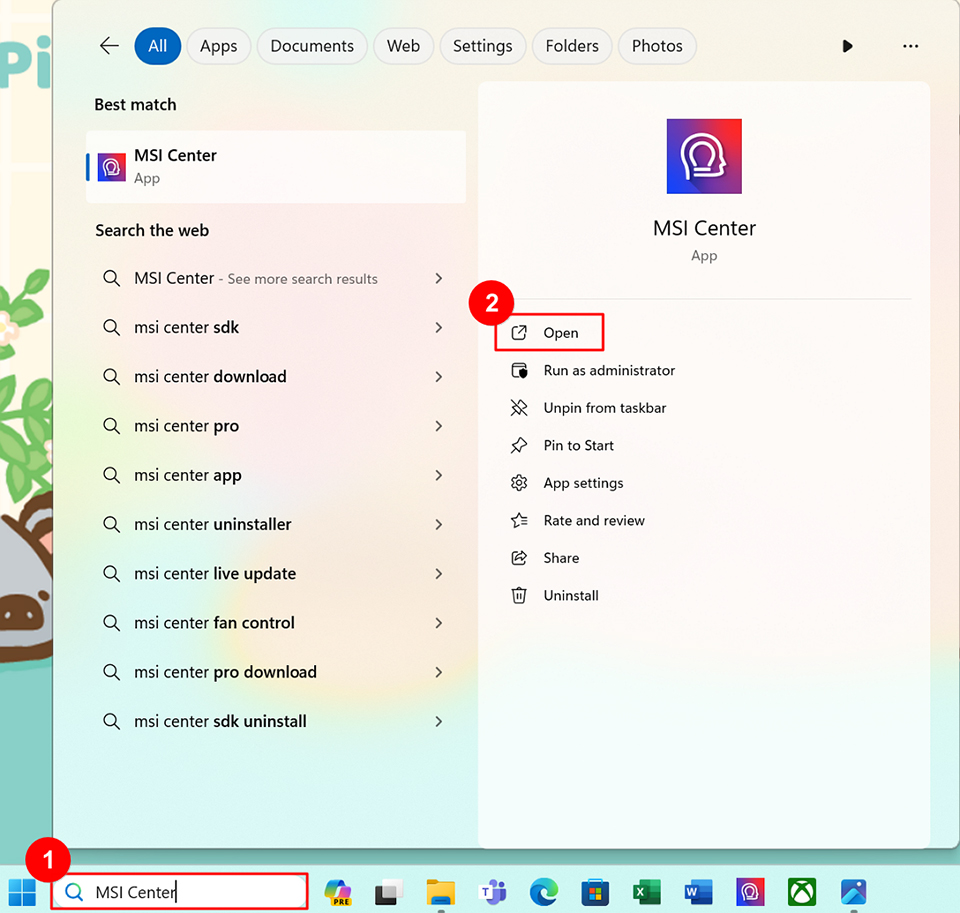Click the Uninstall trash can icon
This screenshot has height=913, width=960.
[519, 595]
